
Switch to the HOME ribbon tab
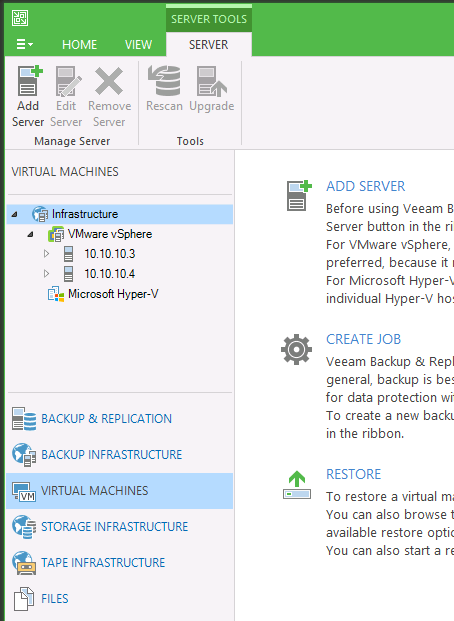79,44
